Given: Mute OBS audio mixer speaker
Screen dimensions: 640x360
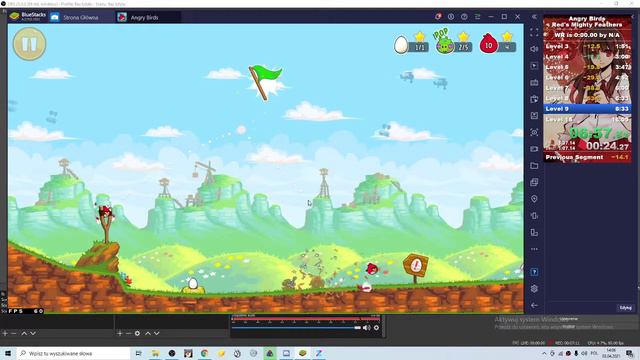Looking at the screenshot, I should tap(367, 328).
